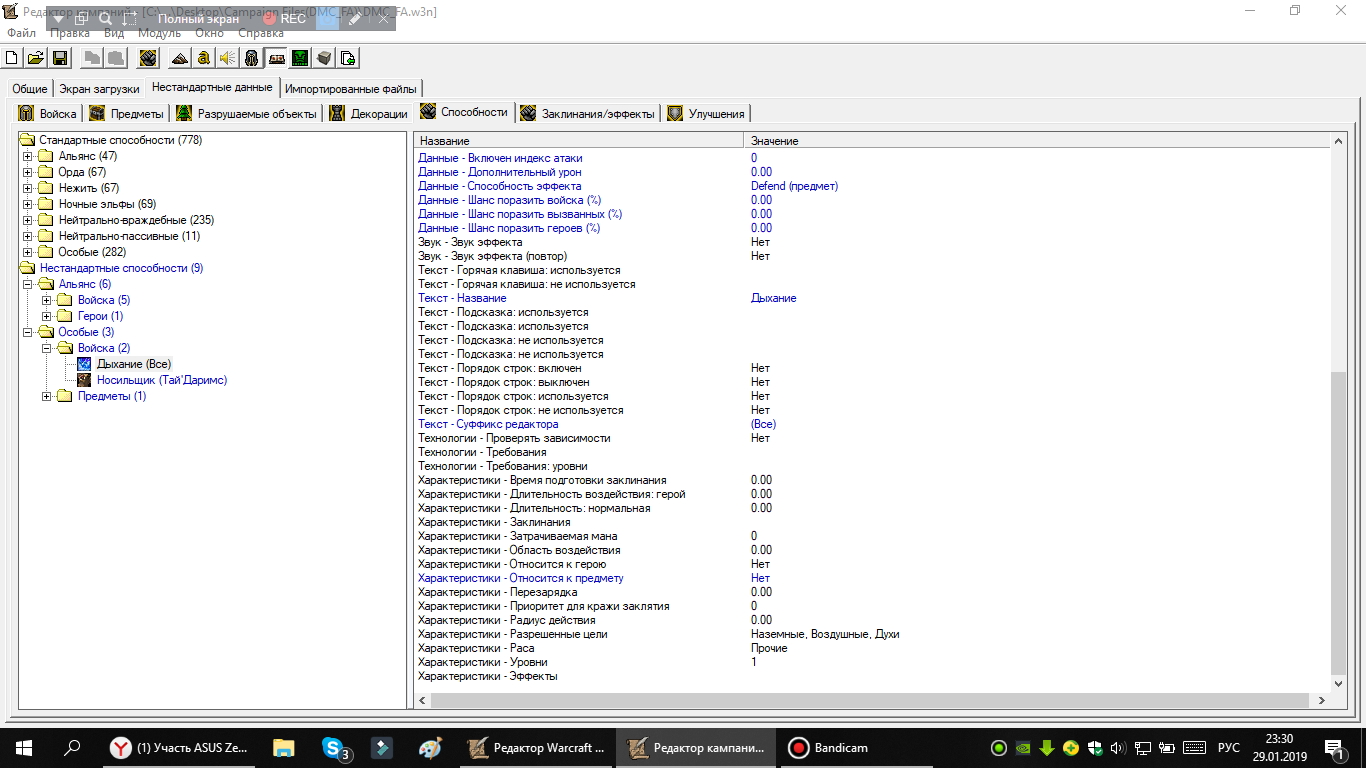Open the Sound Editor speaker icon
This screenshot has width=1366, height=768.
coord(228,58)
